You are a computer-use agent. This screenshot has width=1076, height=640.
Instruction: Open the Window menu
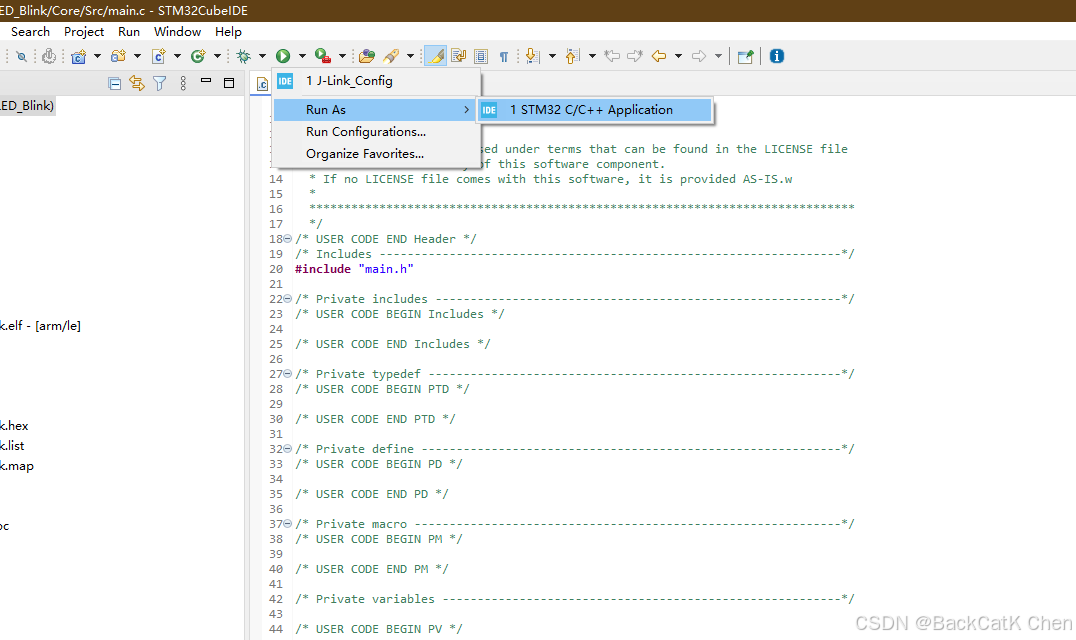point(177,32)
